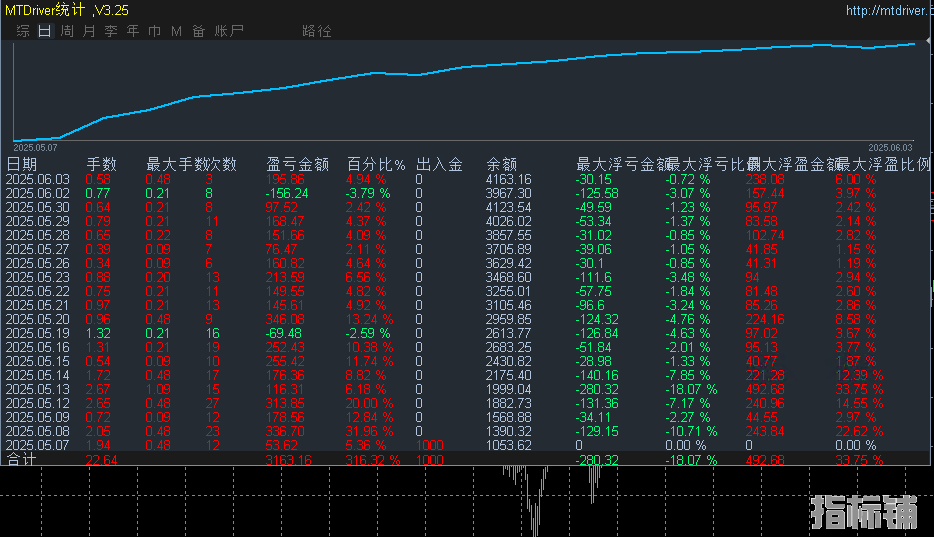Open the http://mtdriver link

click(888, 10)
